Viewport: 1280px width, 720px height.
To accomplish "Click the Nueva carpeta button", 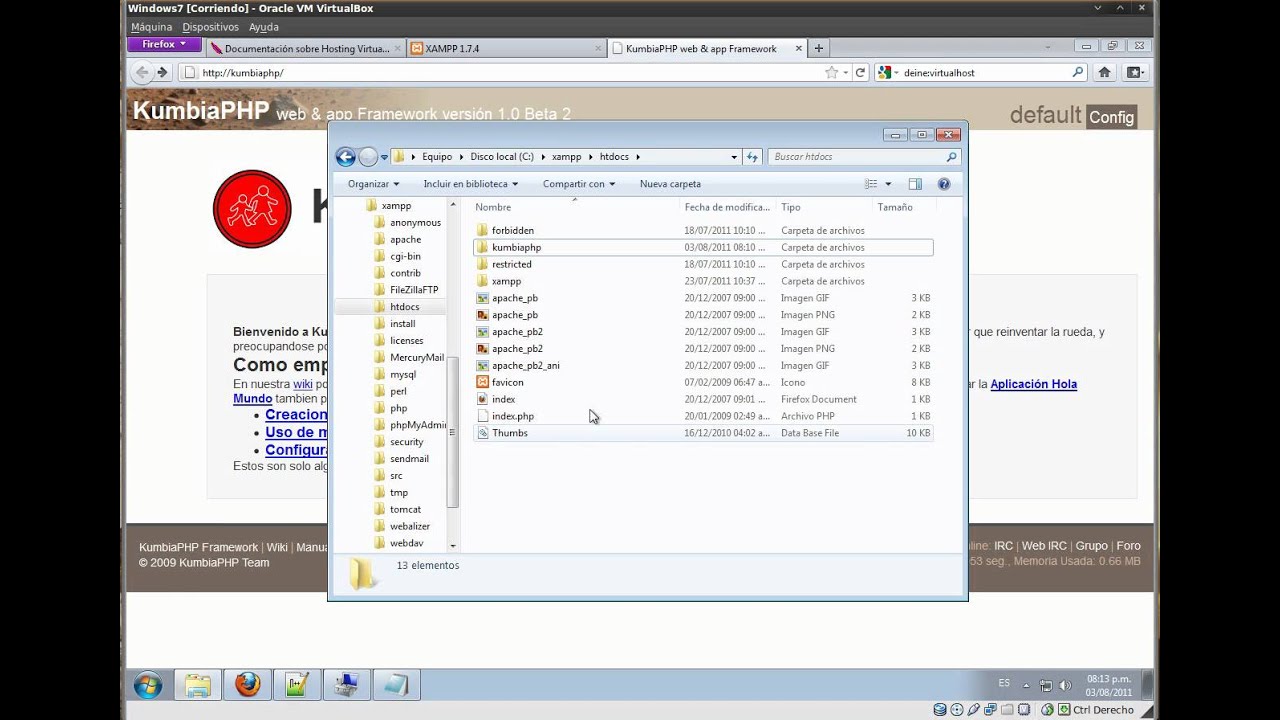I will coord(670,184).
